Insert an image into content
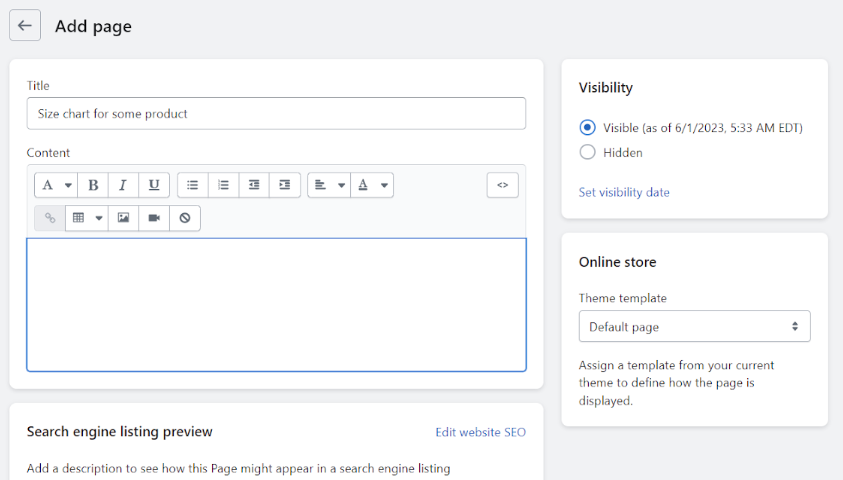The height and width of the screenshot is (480, 843). tap(123, 218)
